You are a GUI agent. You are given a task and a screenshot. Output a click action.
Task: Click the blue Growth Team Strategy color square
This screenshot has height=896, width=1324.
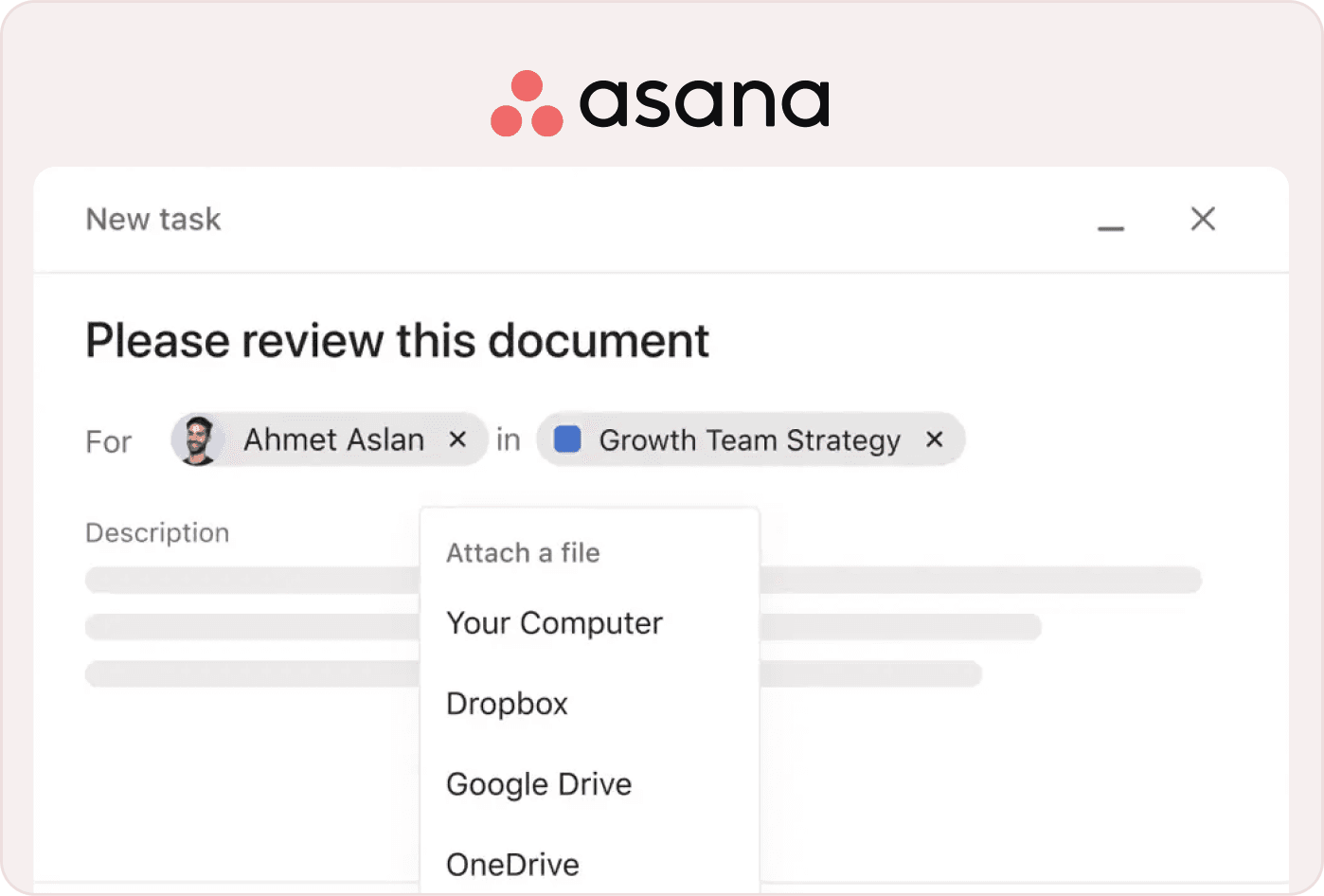[x=567, y=439]
